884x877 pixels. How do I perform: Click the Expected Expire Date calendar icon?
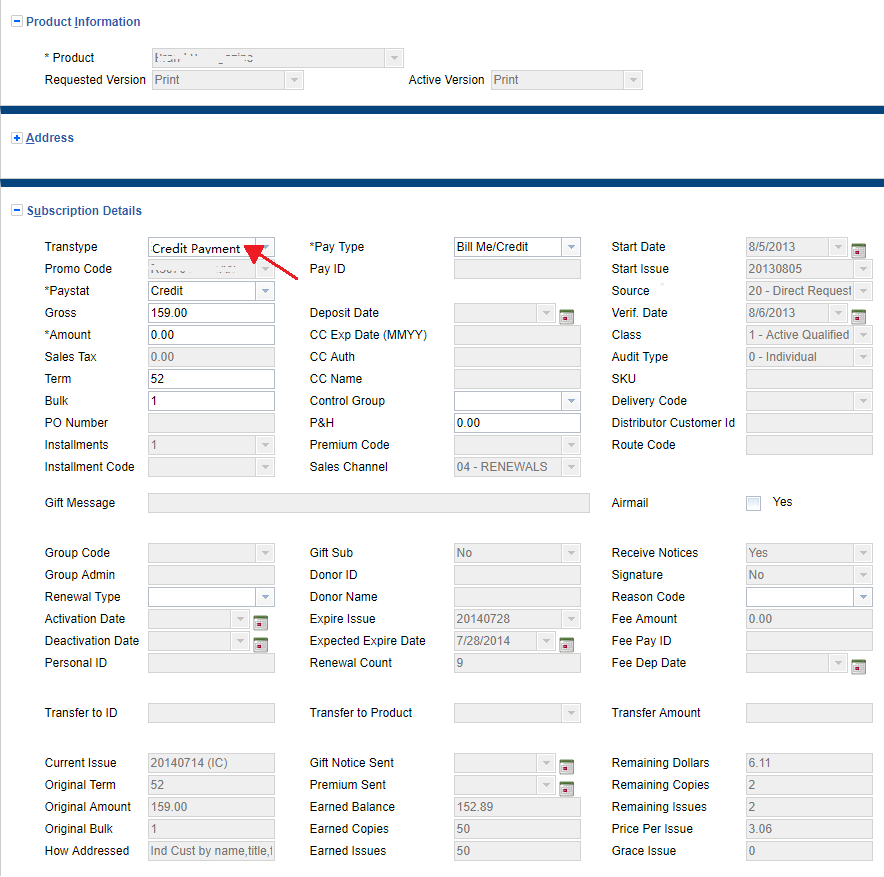(566, 644)
